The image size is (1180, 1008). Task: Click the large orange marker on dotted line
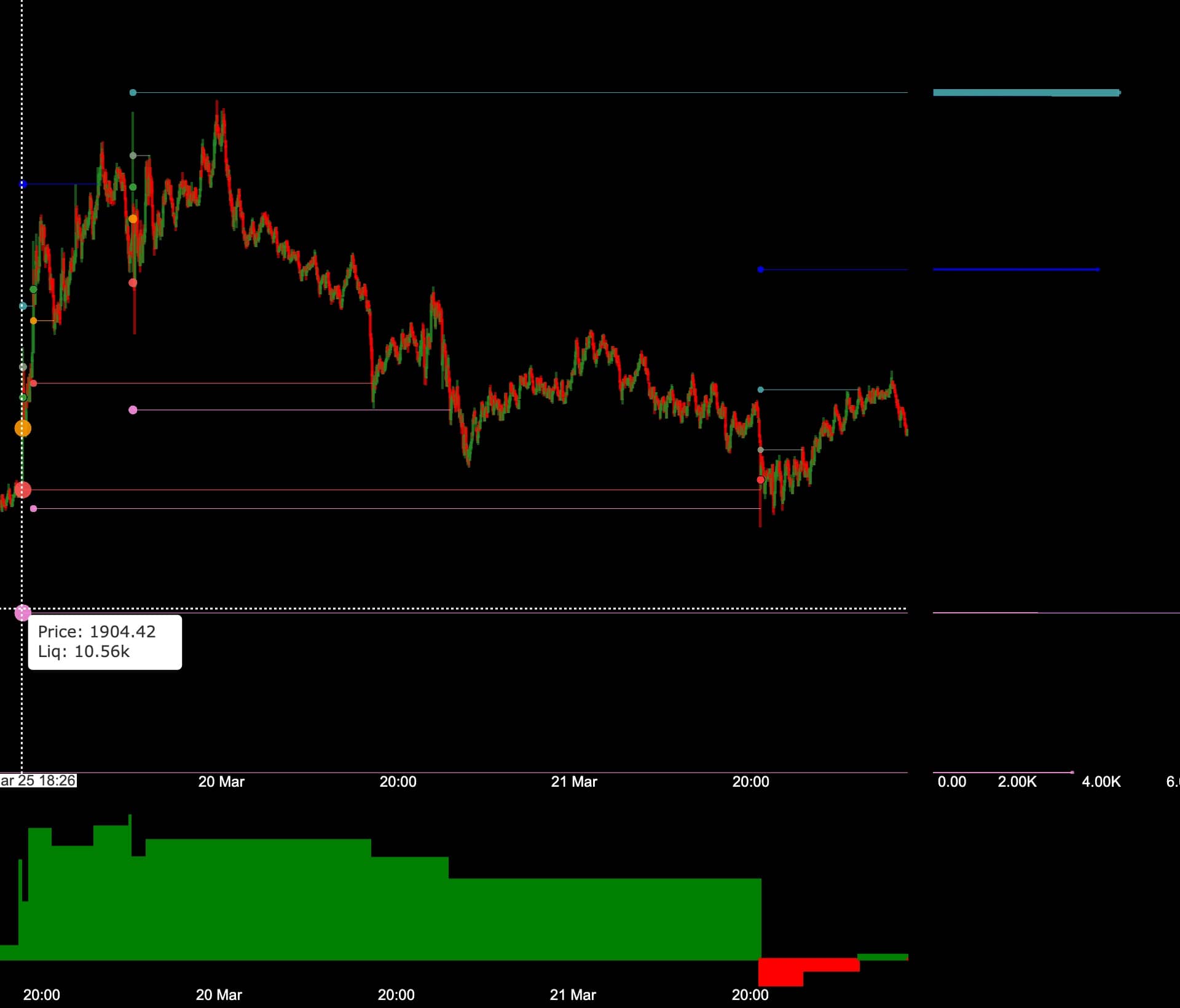pyautogui.click(x=23, y=428)
